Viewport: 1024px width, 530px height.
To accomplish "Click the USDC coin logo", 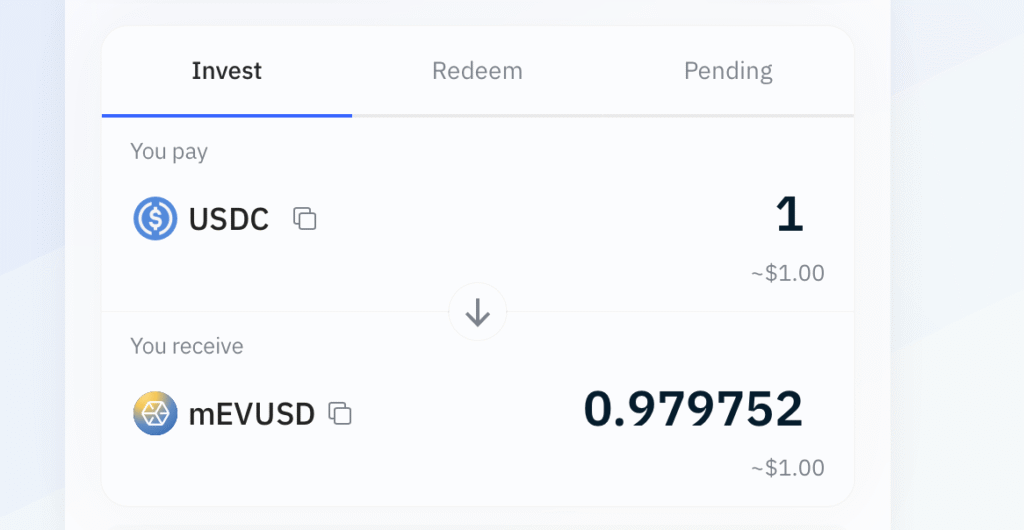I will [x=155, y=218].
